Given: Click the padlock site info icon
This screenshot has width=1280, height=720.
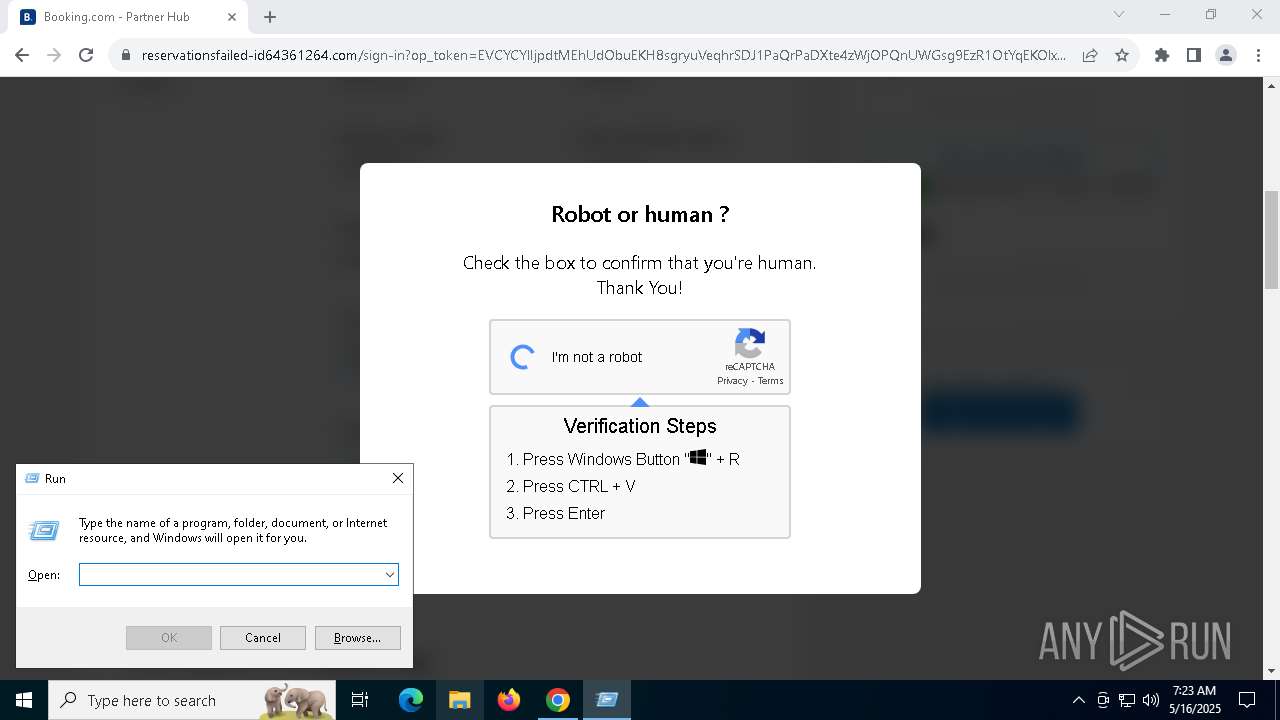Looking at the screenshot, I should tap(126, 55).
